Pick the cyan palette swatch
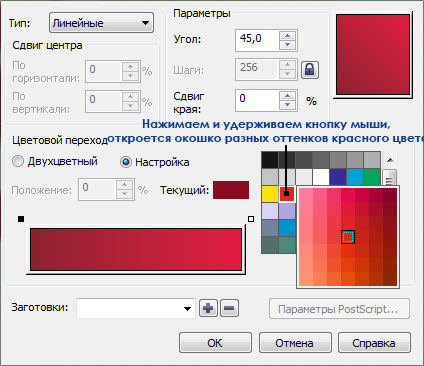The image size is (424, 366). [x=355, y=177]
